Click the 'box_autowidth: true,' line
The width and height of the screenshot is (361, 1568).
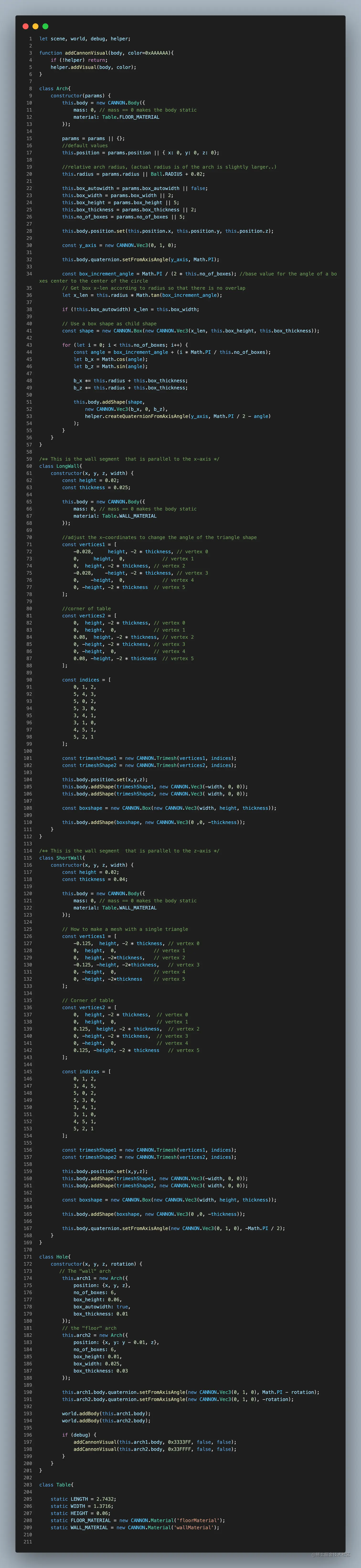click(x=102, y=1307)
